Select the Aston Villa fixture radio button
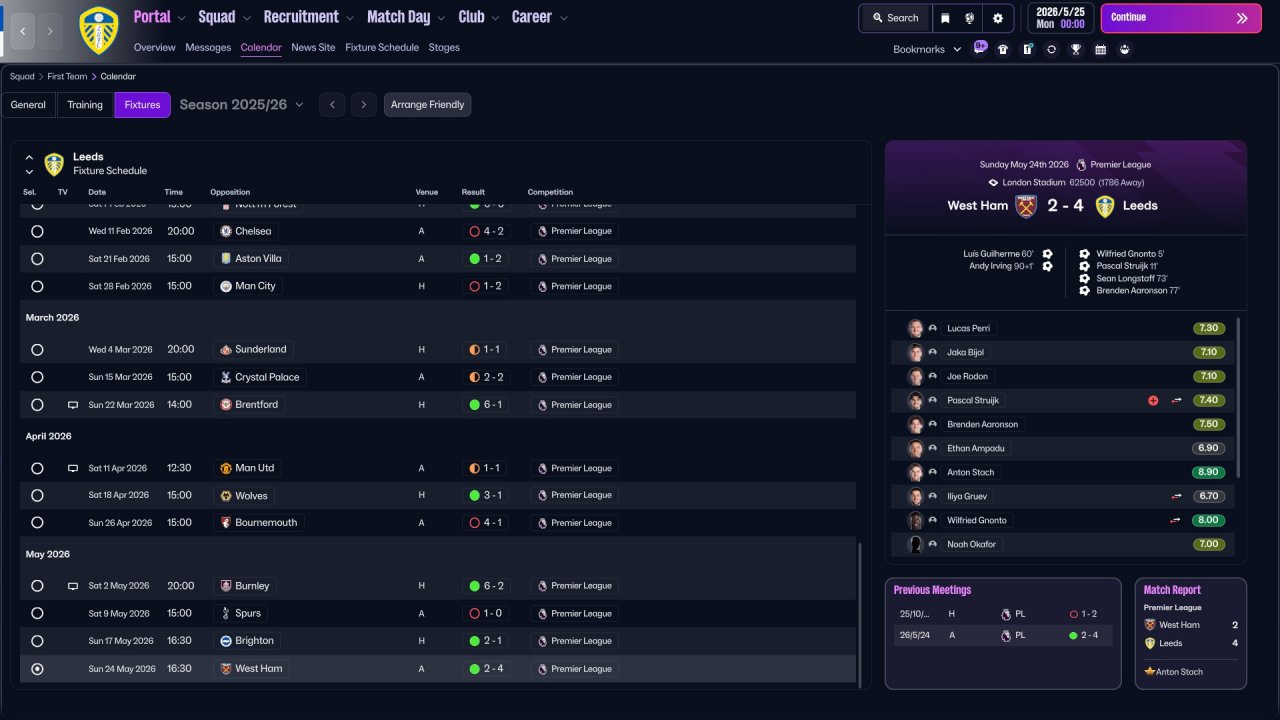The image size is (1280, 720). tap(37, 259)
